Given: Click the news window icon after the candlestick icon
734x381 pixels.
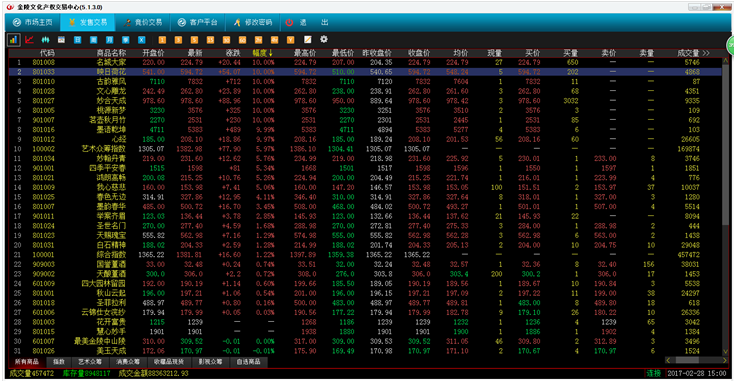Looking at the screenshot, I should pyautogui.click(x=61, y=40).
